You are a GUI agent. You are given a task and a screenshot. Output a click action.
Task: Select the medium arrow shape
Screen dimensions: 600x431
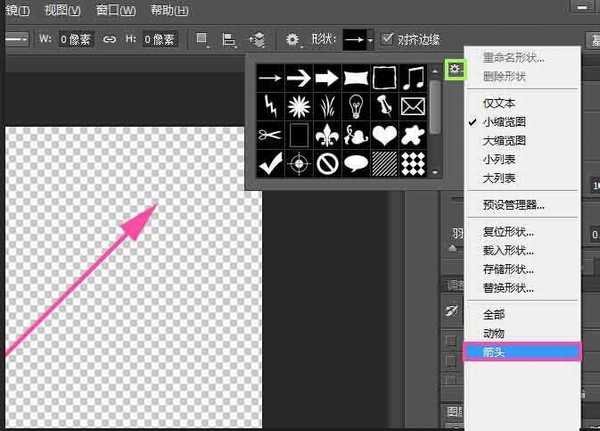[298, 78]
